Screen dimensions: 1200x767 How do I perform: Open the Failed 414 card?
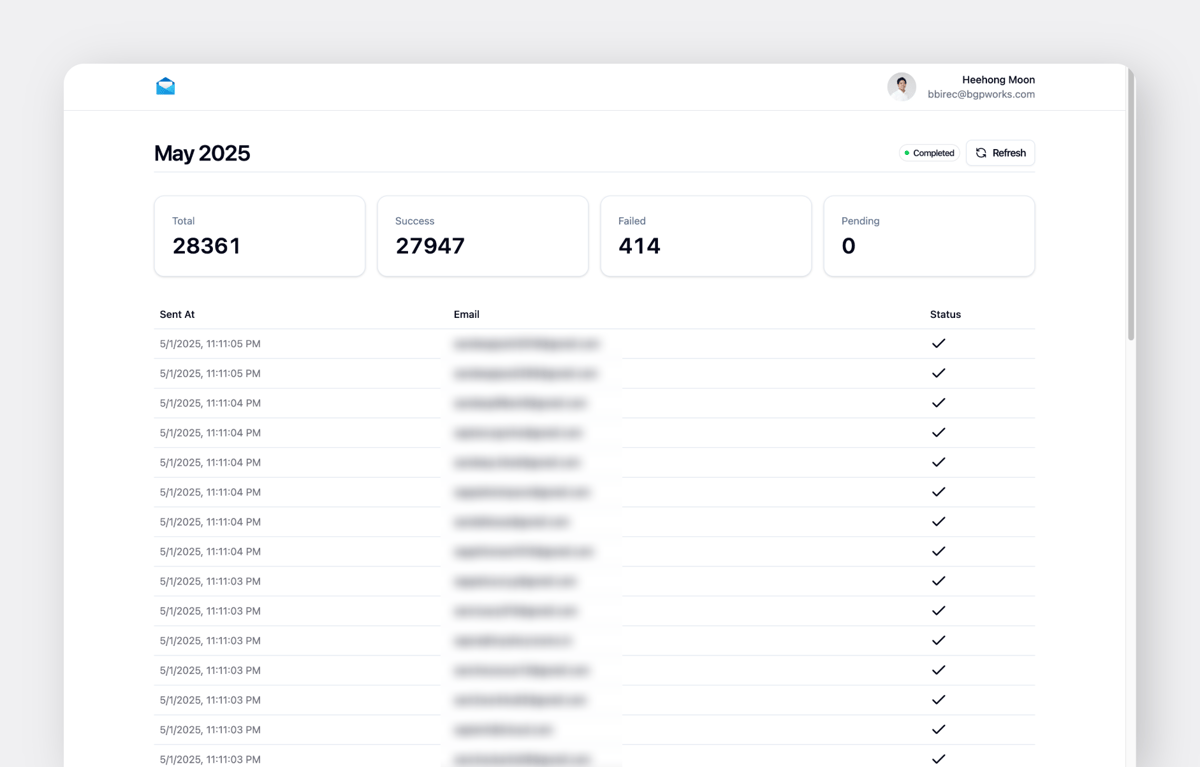coord(706,236)
